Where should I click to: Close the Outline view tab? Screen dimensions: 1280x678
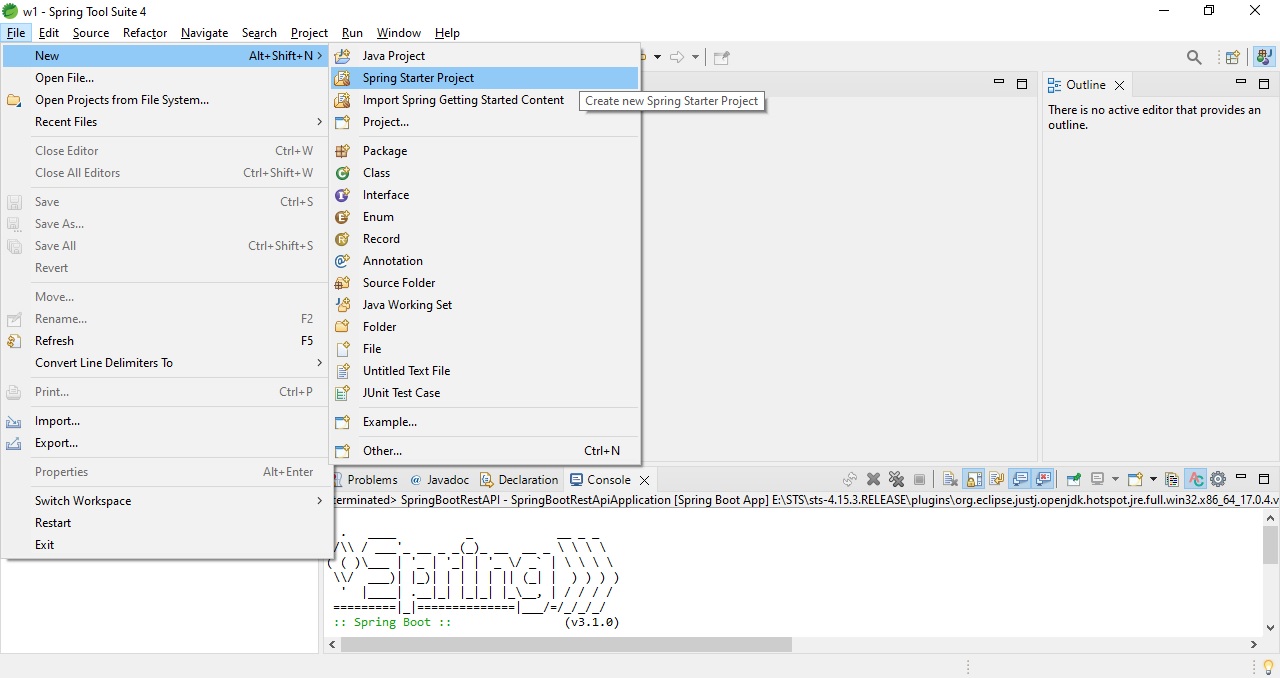coord(1119,86)
